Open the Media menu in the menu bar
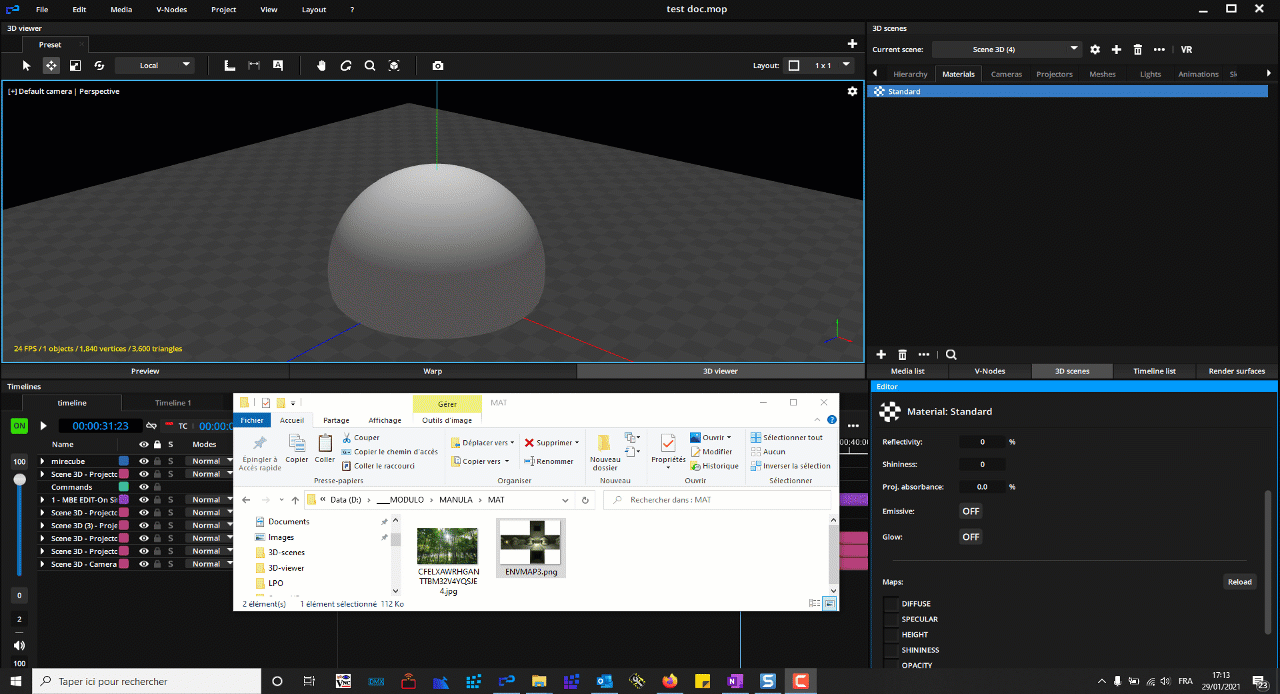 tap(121, 9)
